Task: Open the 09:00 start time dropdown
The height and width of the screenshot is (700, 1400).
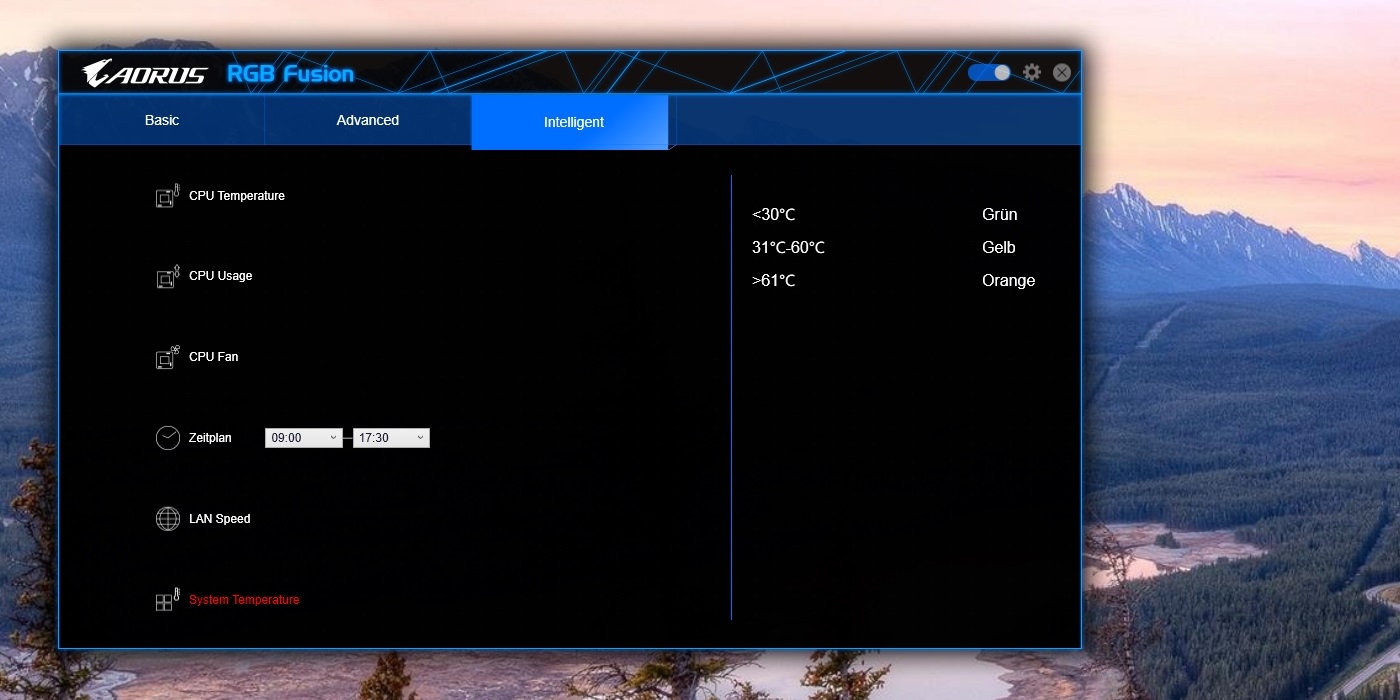Action: 304,438
